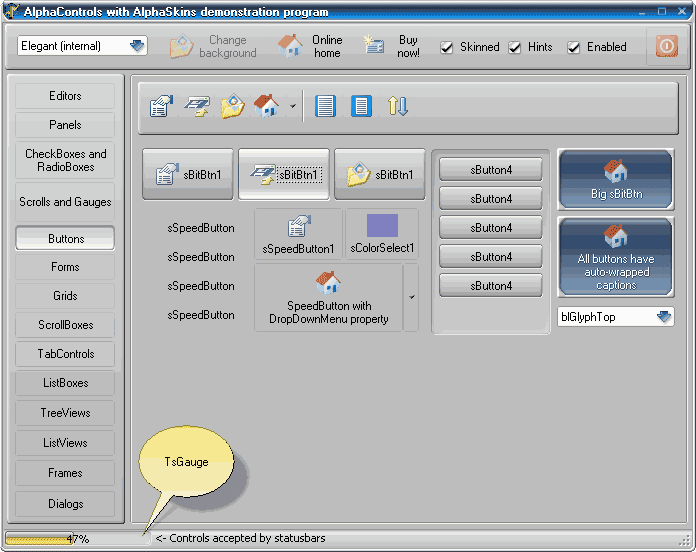Click the highlighted blue document icon in the toolbar

tap(361, 106)
